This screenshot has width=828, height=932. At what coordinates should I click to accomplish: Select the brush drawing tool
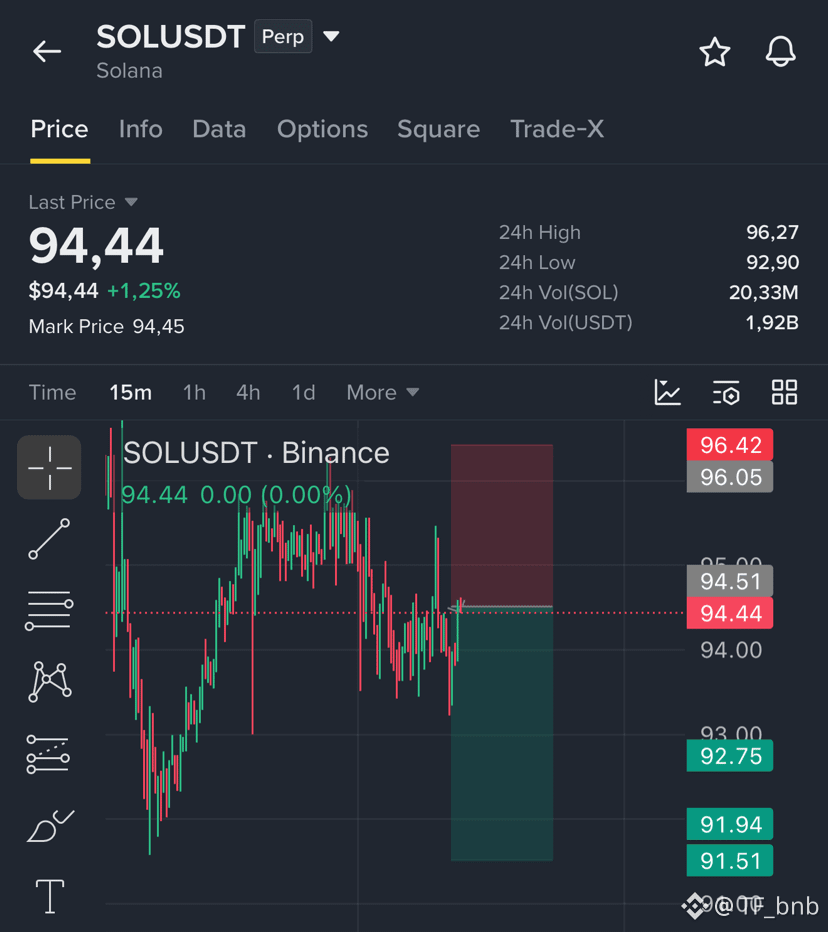[x=50, y=826]
